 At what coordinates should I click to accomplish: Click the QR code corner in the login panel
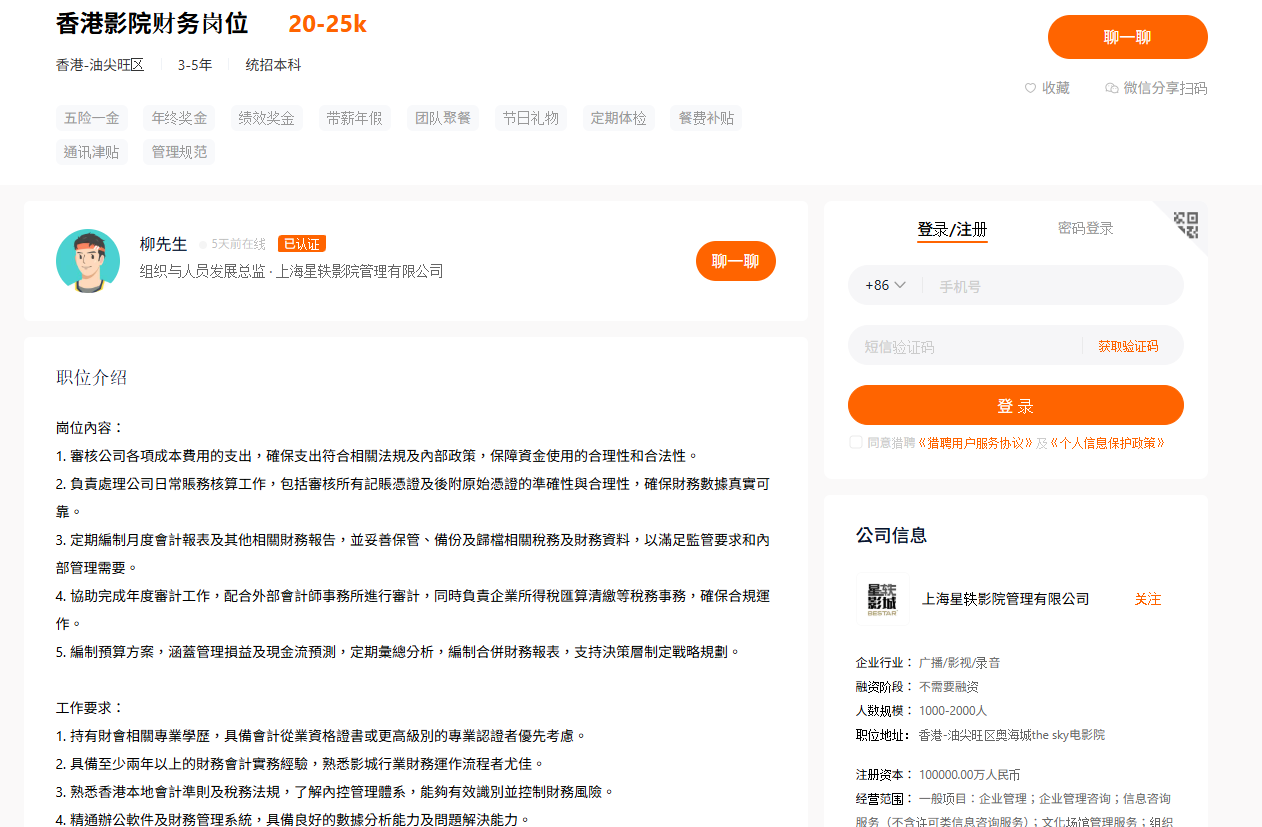click(x=1186, y=226)
